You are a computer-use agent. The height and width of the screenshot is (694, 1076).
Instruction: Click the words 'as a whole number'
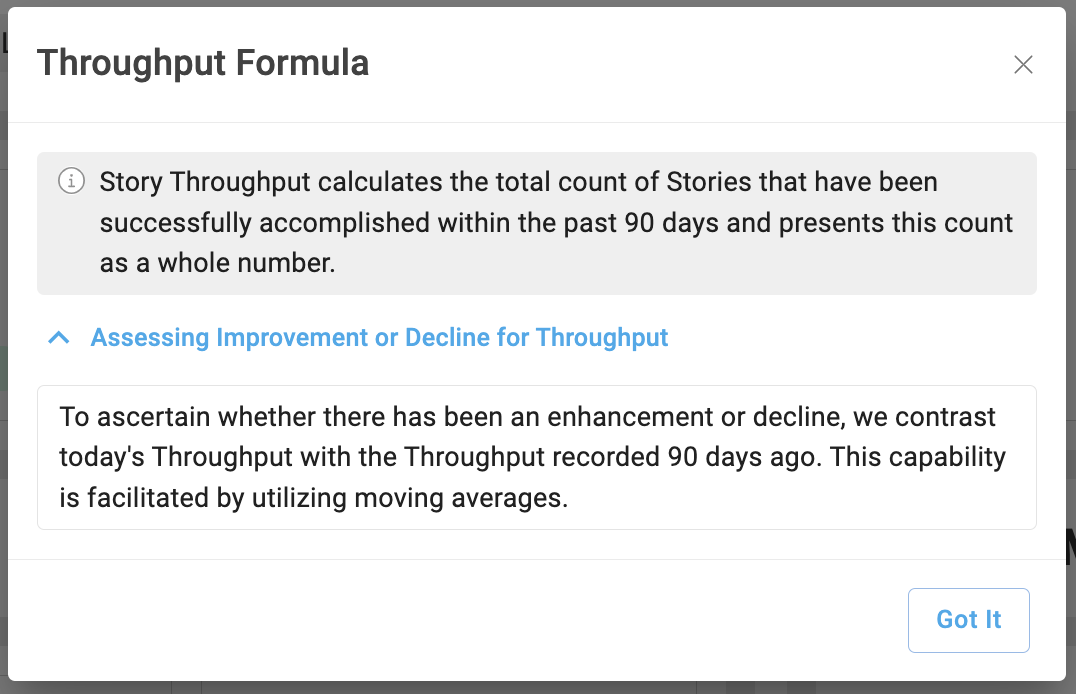tap(217, 263)
